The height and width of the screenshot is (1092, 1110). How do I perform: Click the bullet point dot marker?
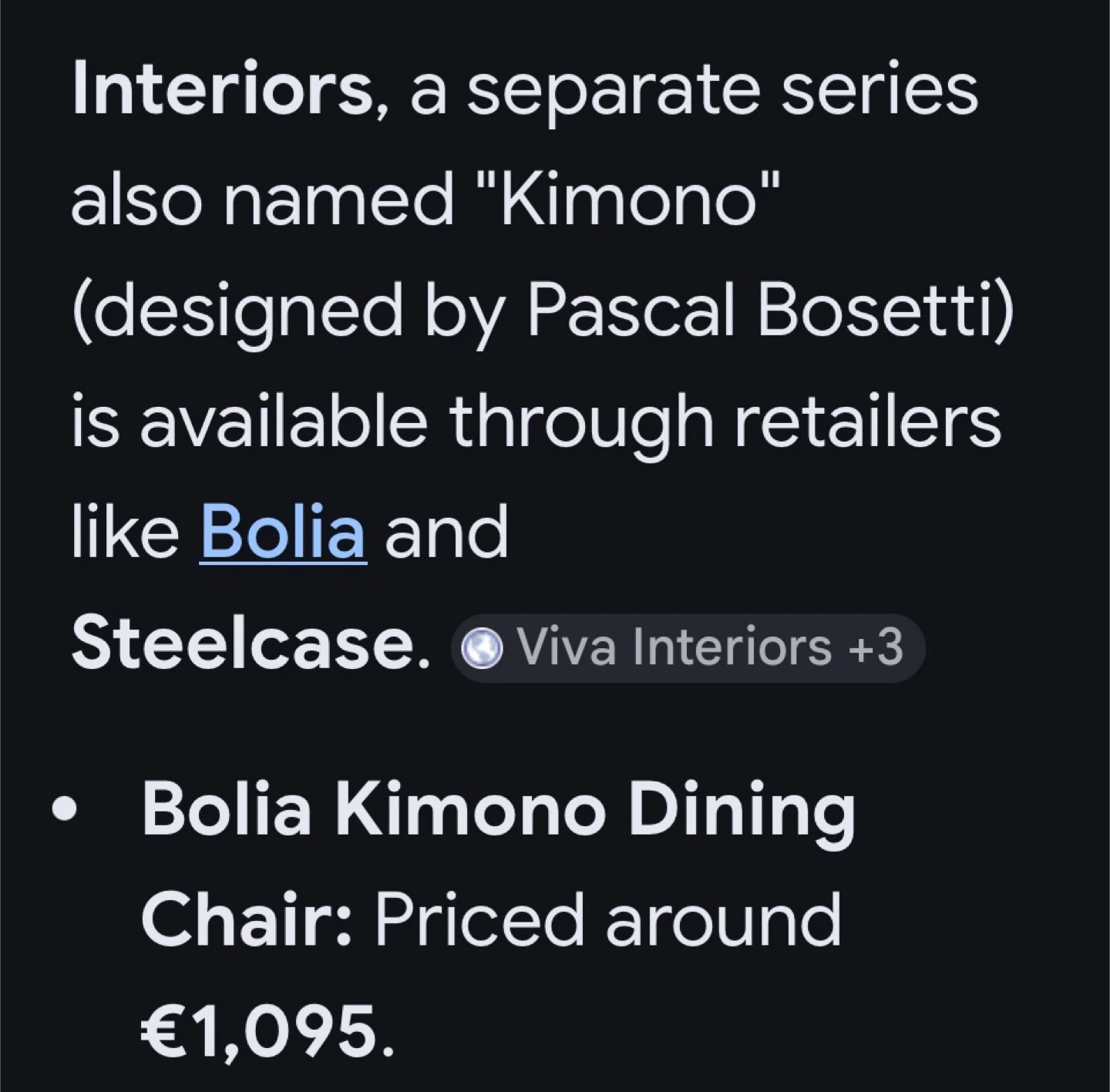66,811
